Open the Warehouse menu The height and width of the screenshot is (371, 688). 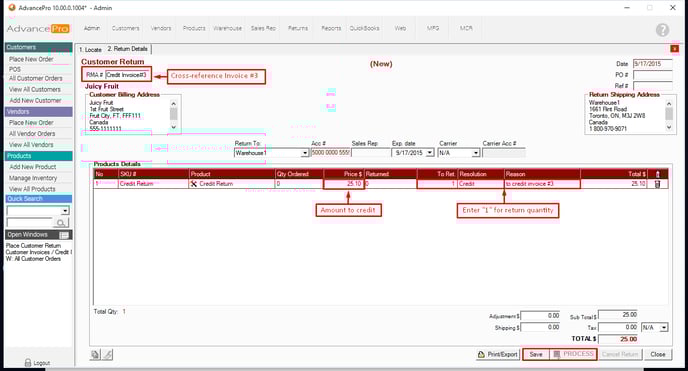[x=227, y=28]
